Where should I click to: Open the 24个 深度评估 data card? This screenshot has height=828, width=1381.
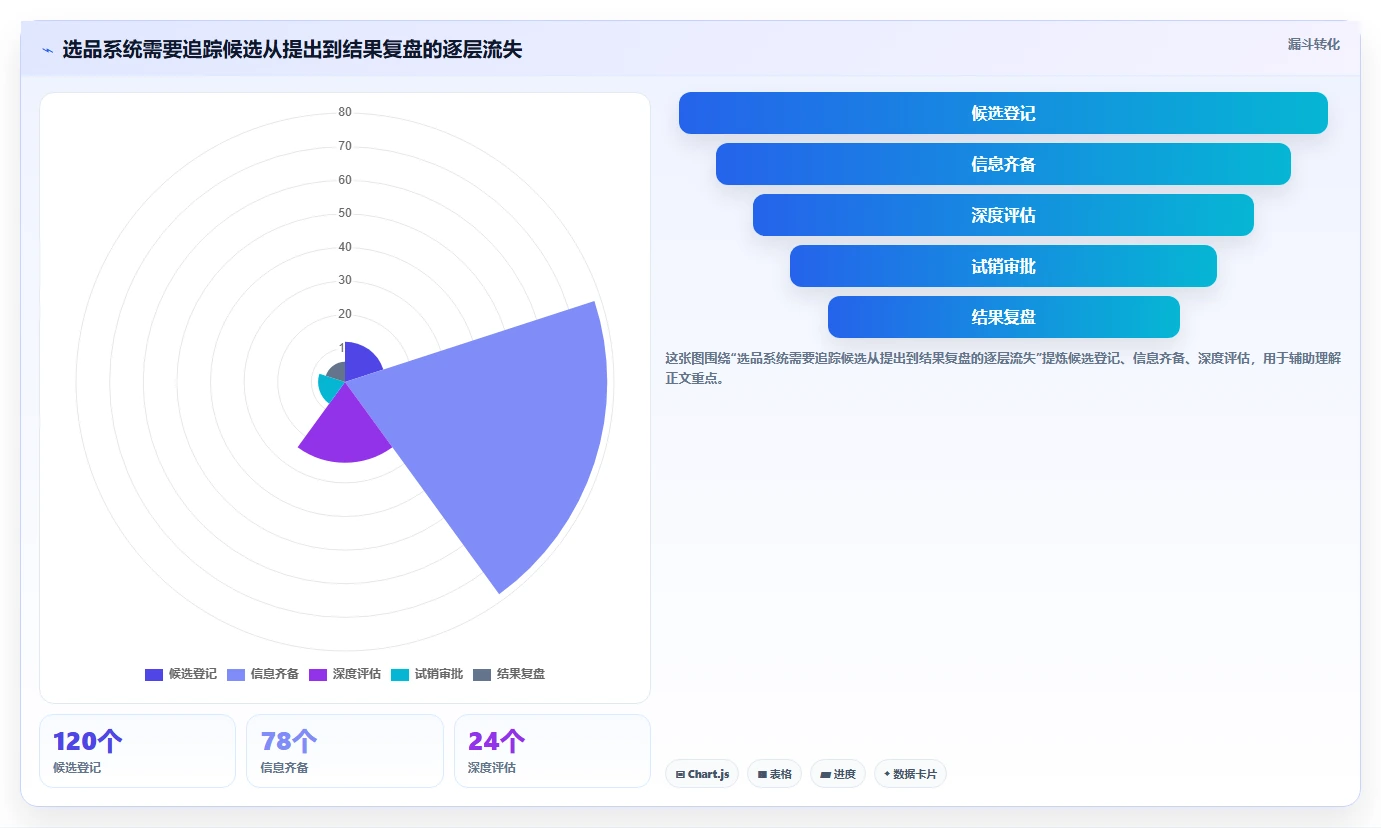tap(552, 751)
